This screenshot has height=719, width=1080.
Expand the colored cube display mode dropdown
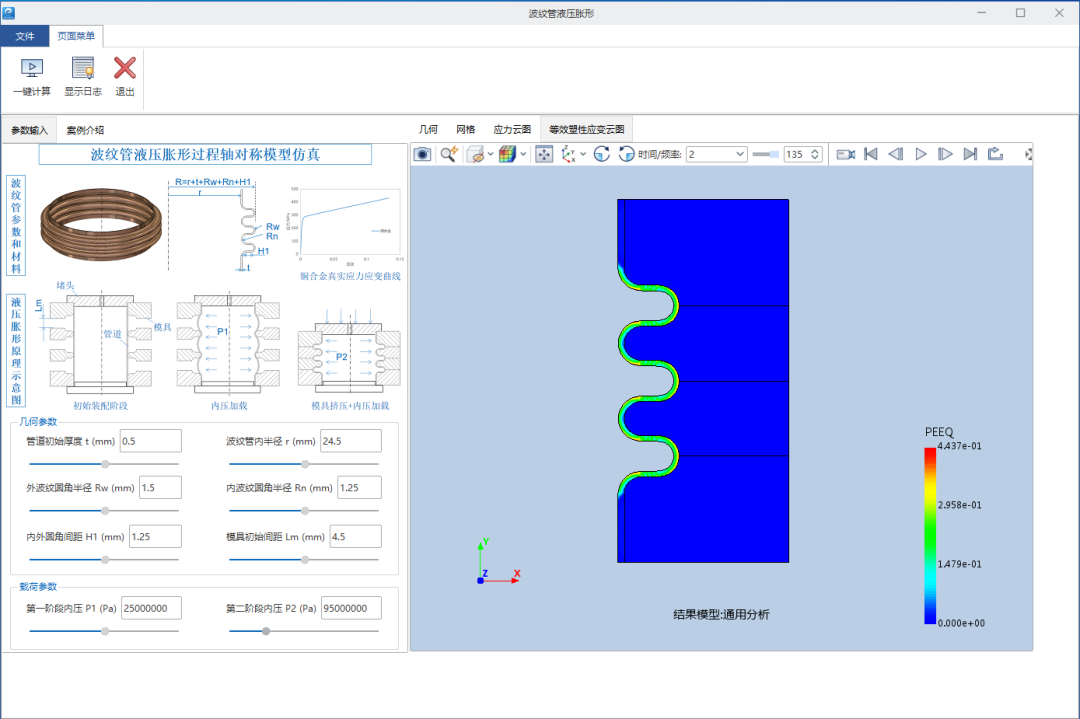[523, 154]
